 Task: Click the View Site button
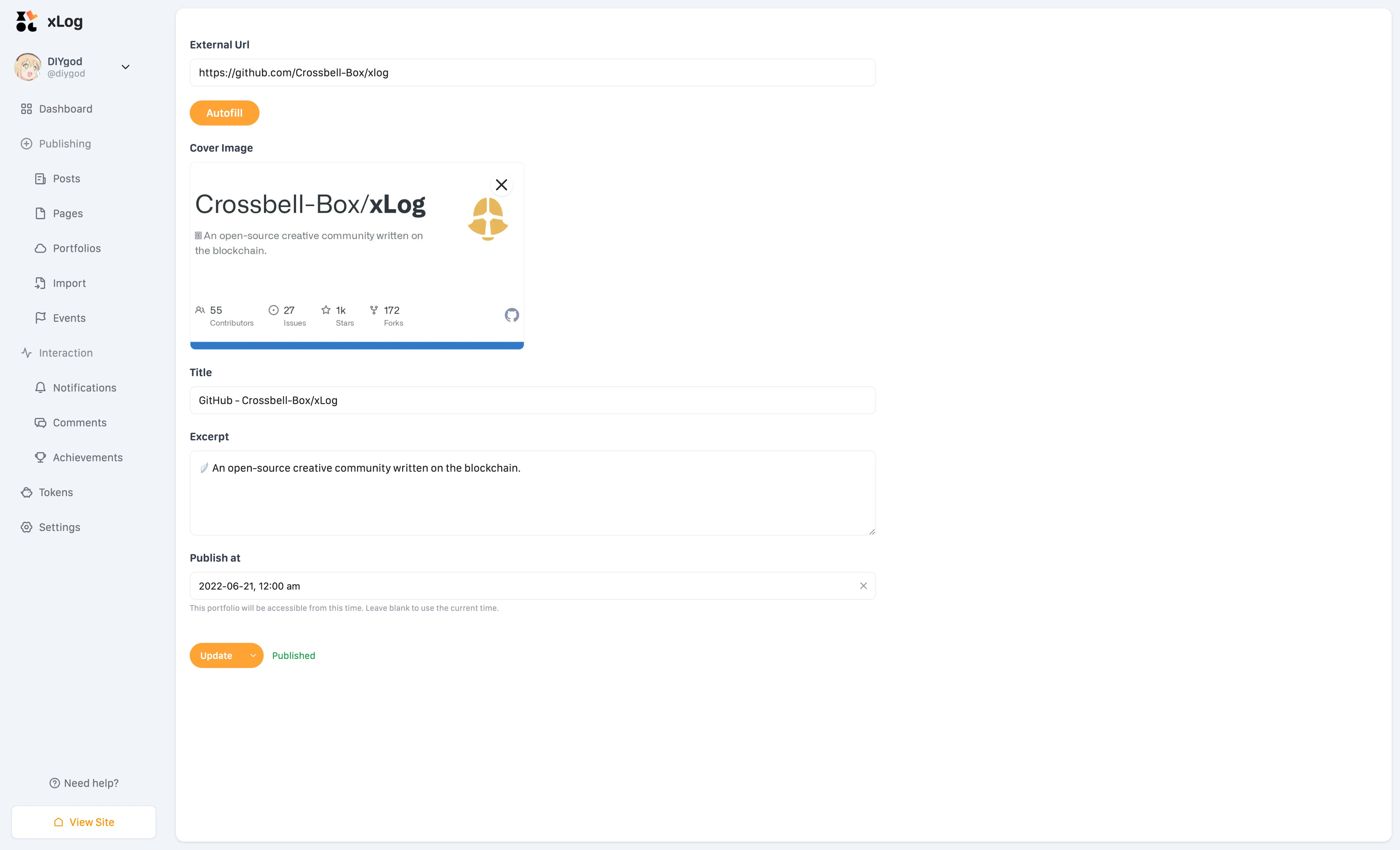coord(83,822)
